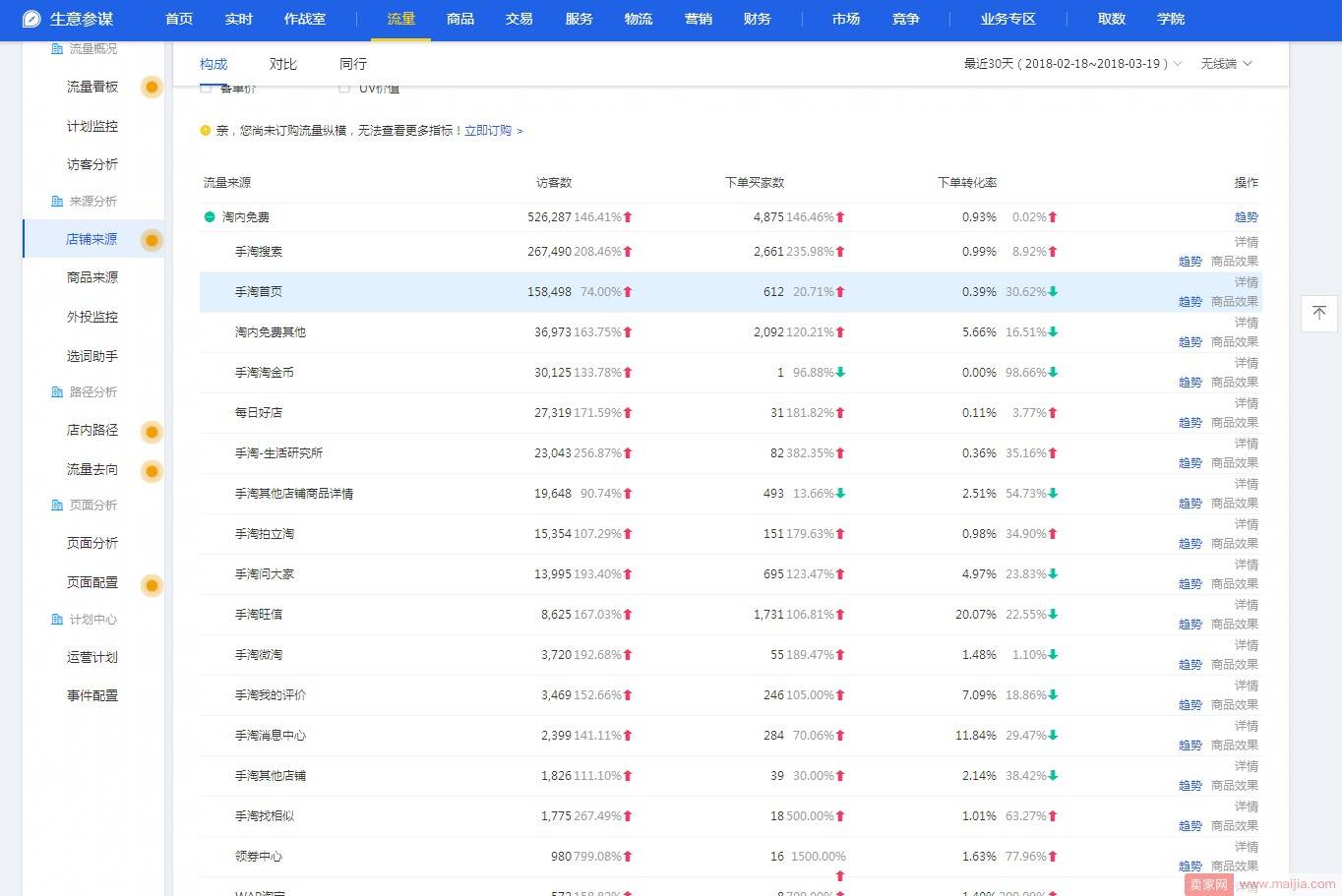Go to 选词助手 in the sidebar
The height and width of the screenshot is (896, 1342).
click(92, 356)
